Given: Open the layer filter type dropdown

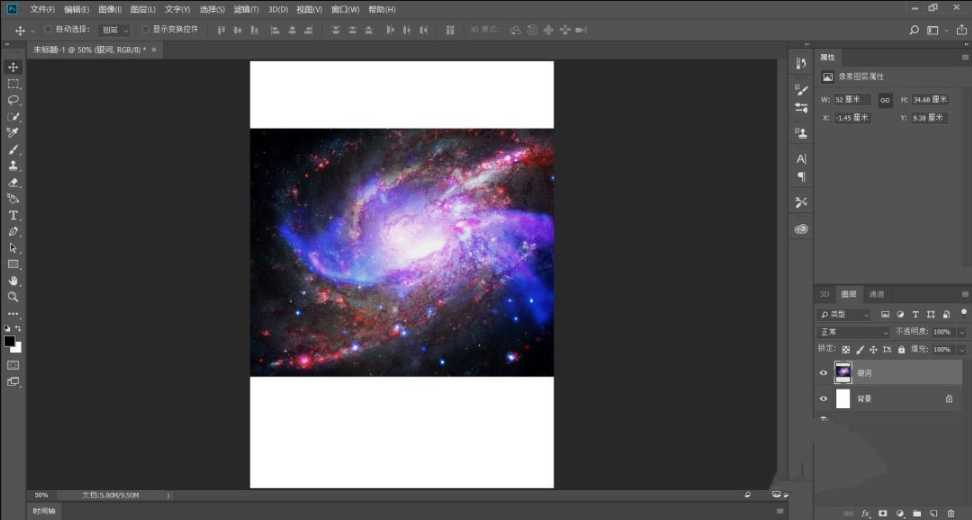Looking at the screenshot, I should [x=845, y=314].
